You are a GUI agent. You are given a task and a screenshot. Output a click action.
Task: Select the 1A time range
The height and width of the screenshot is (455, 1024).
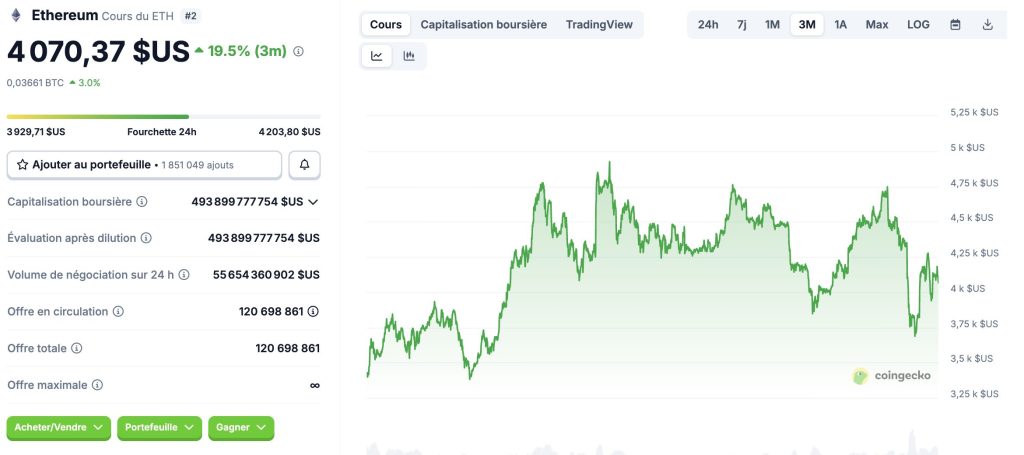841,24
